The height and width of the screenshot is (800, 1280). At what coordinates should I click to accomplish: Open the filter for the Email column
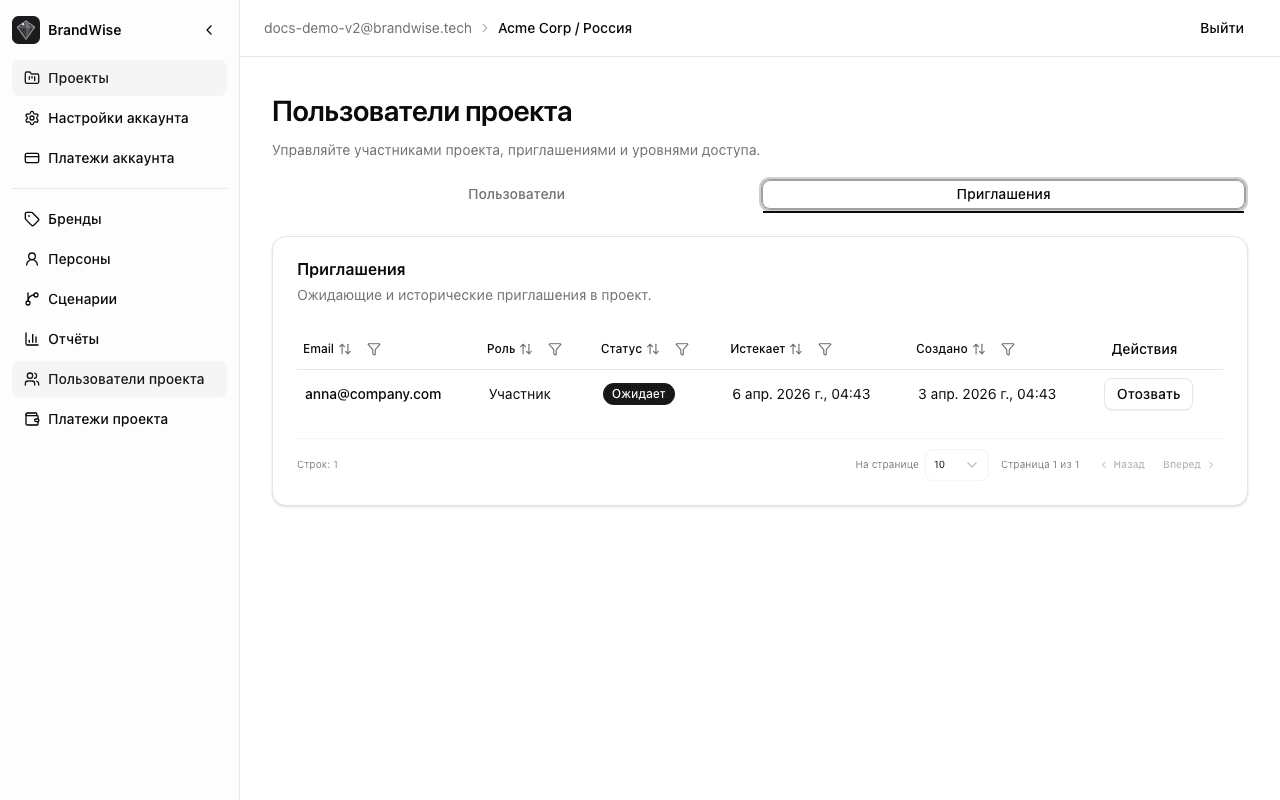(374, 349)
